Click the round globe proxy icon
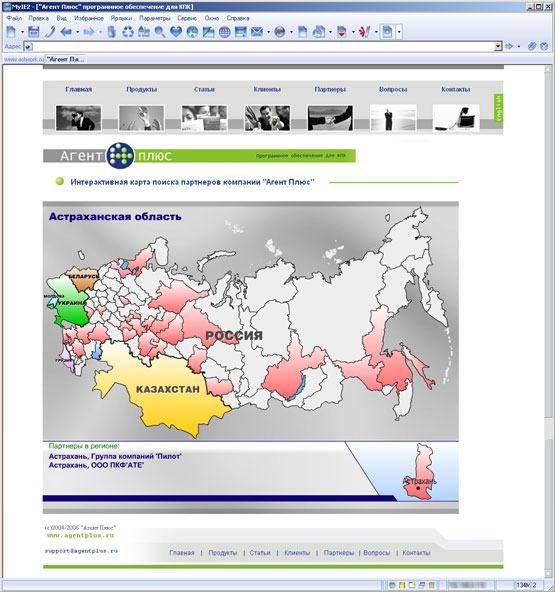555x592 pixels. [280, 32]
